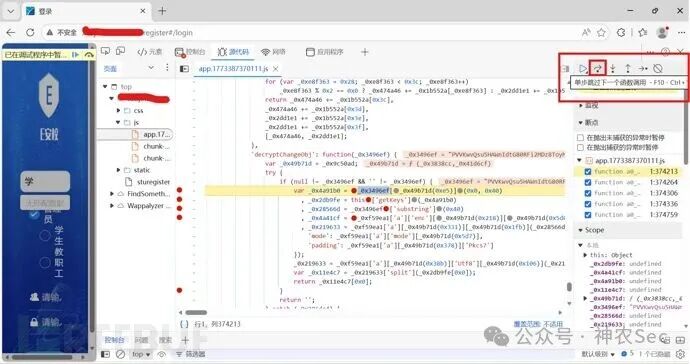This screenshot has width=690, height=364.
Task: Collapse the js folder
Action: 118,122
